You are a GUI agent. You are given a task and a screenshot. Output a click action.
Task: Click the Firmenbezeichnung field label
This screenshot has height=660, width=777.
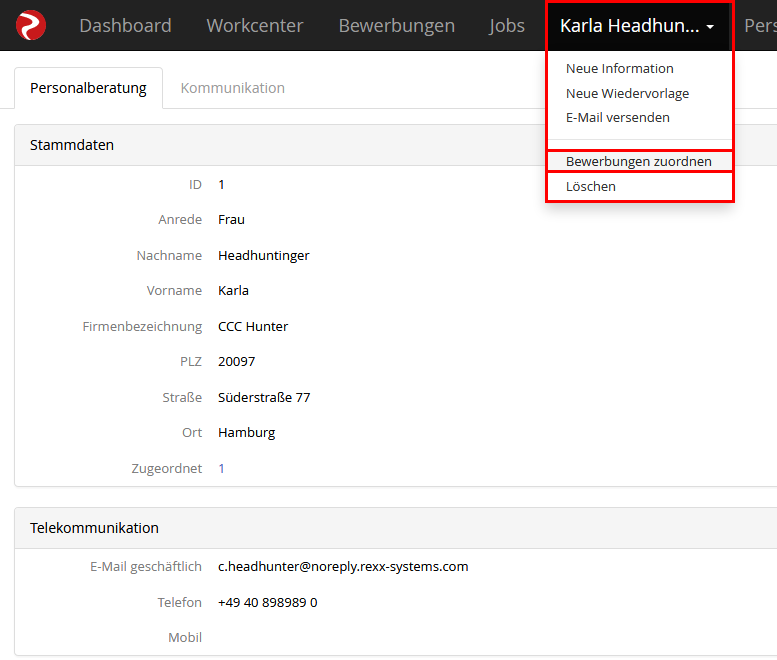pos(142,327)
